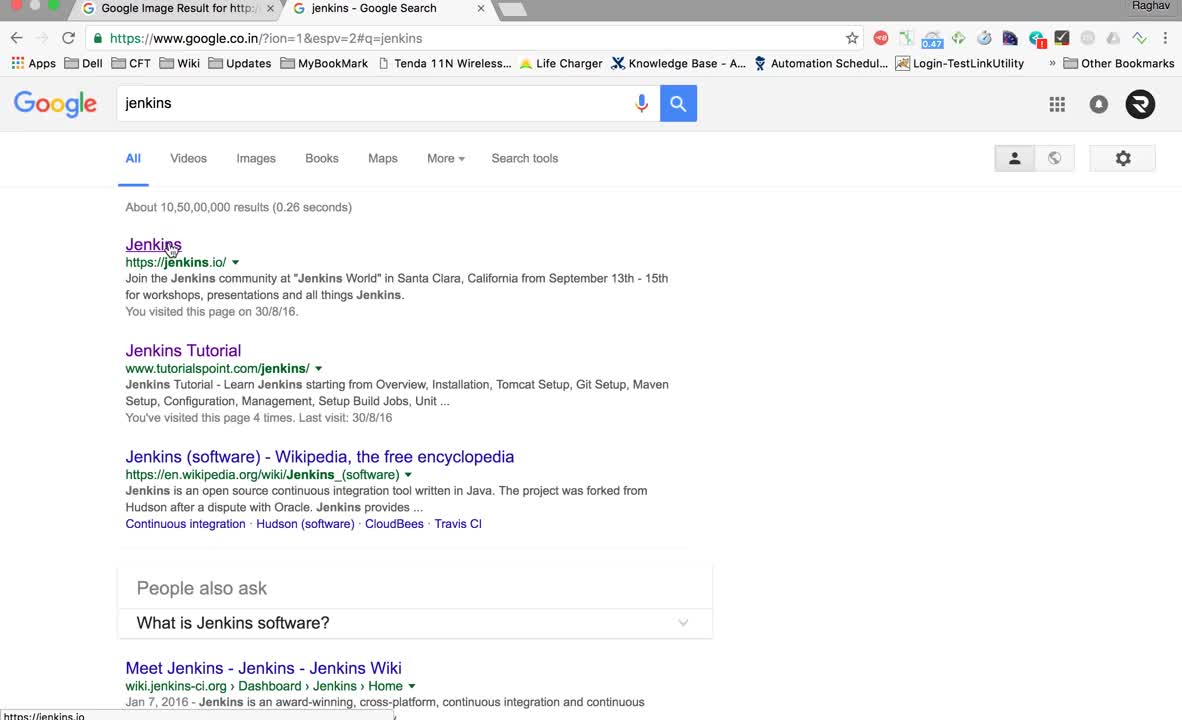Open the grey Google Drive extension icon
Viewport: 1182px width, 720px height.
pyautogui.click(x=1113, y=38)
